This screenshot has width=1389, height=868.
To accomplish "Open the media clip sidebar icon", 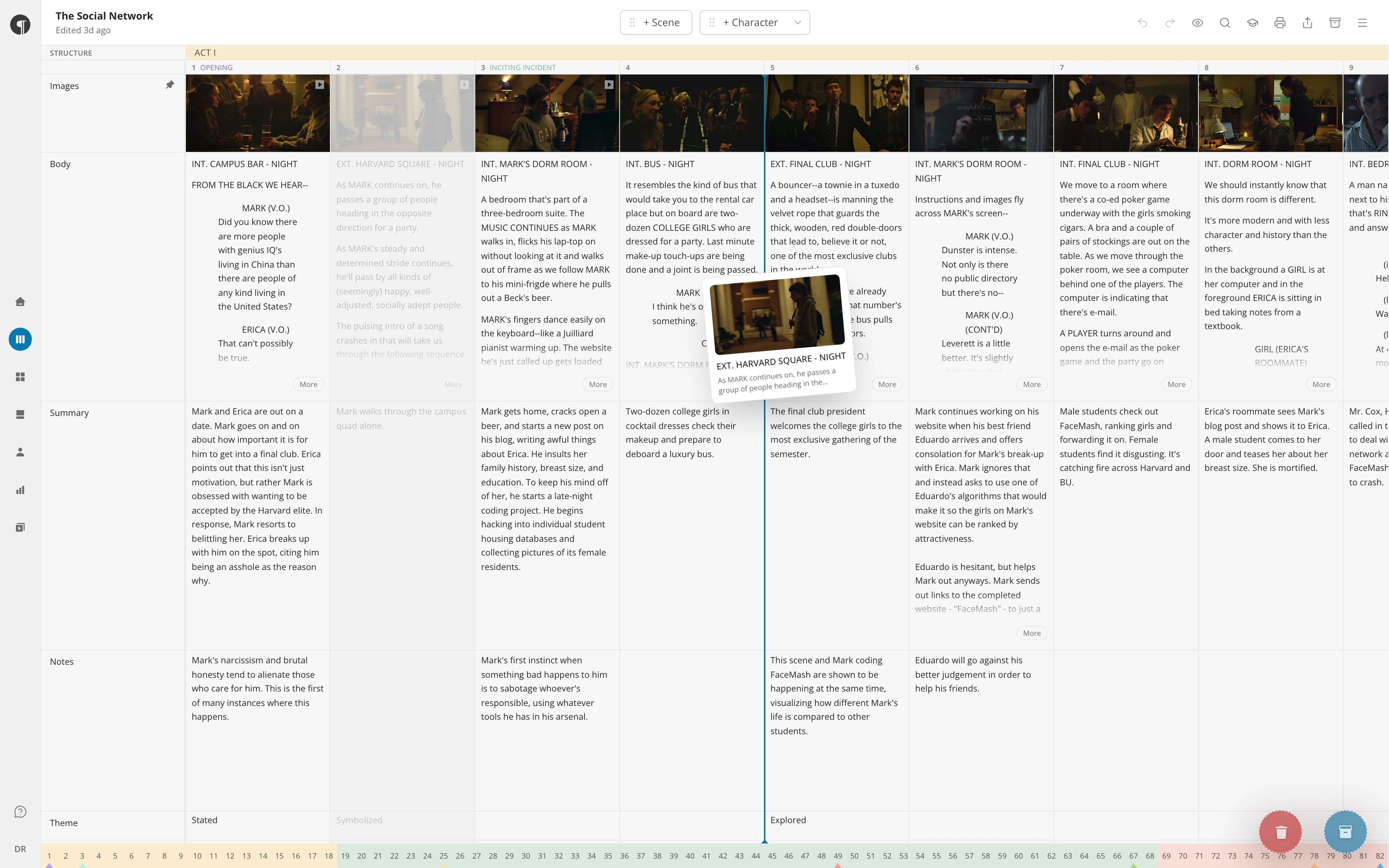I will 20,527.
